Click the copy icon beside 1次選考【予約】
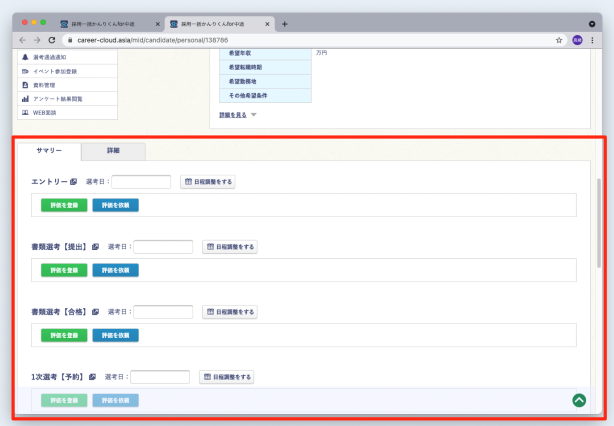614x426 pixels. point(92,377)
